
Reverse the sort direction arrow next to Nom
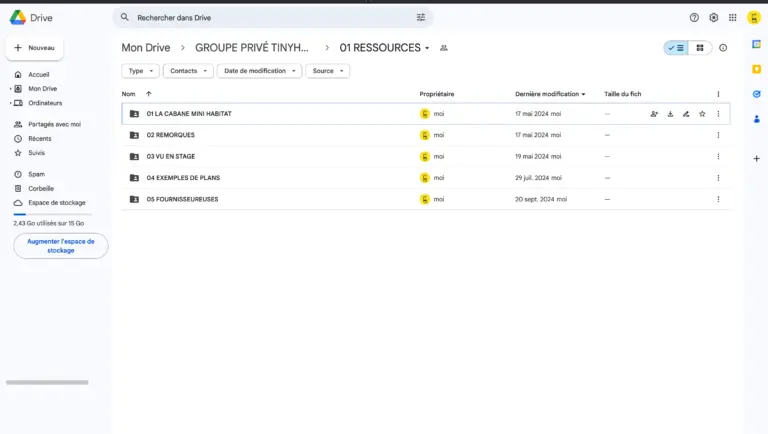(148, 94)
